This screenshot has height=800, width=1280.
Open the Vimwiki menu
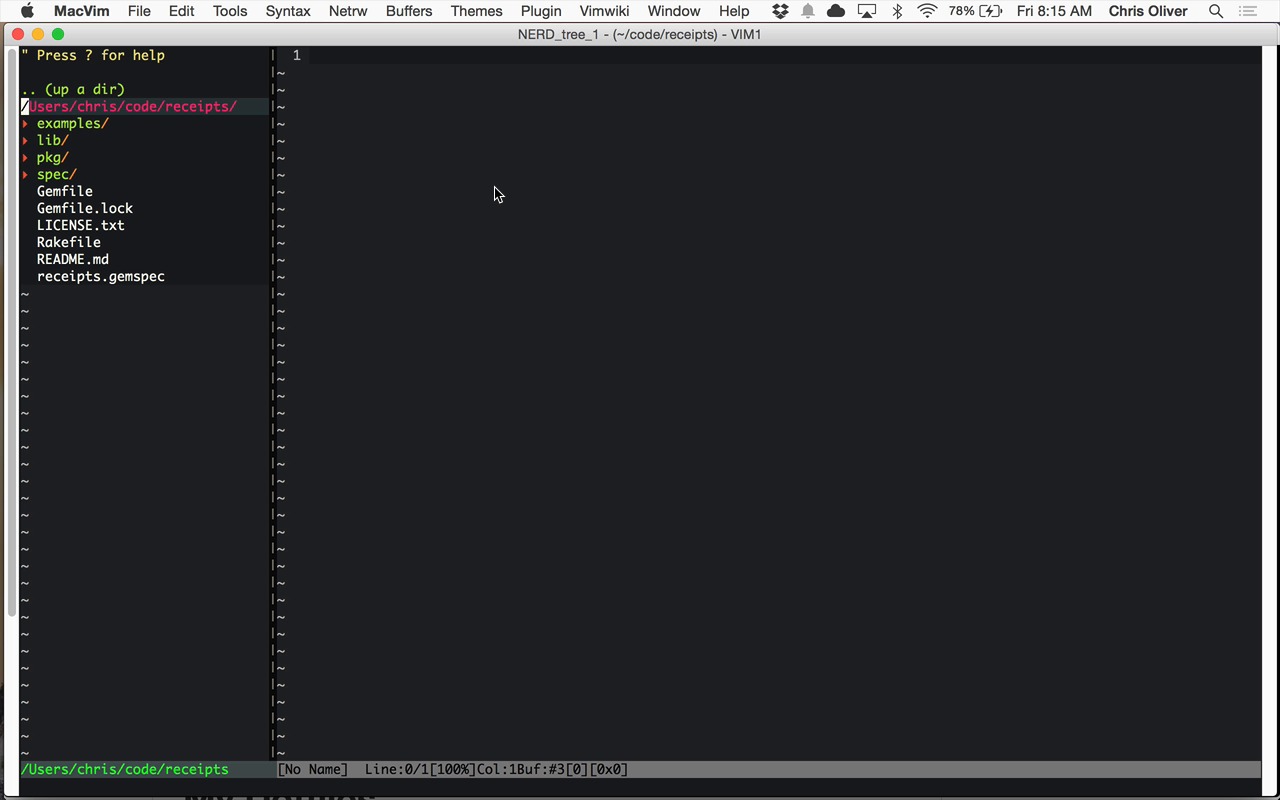[x=604, y=11]
